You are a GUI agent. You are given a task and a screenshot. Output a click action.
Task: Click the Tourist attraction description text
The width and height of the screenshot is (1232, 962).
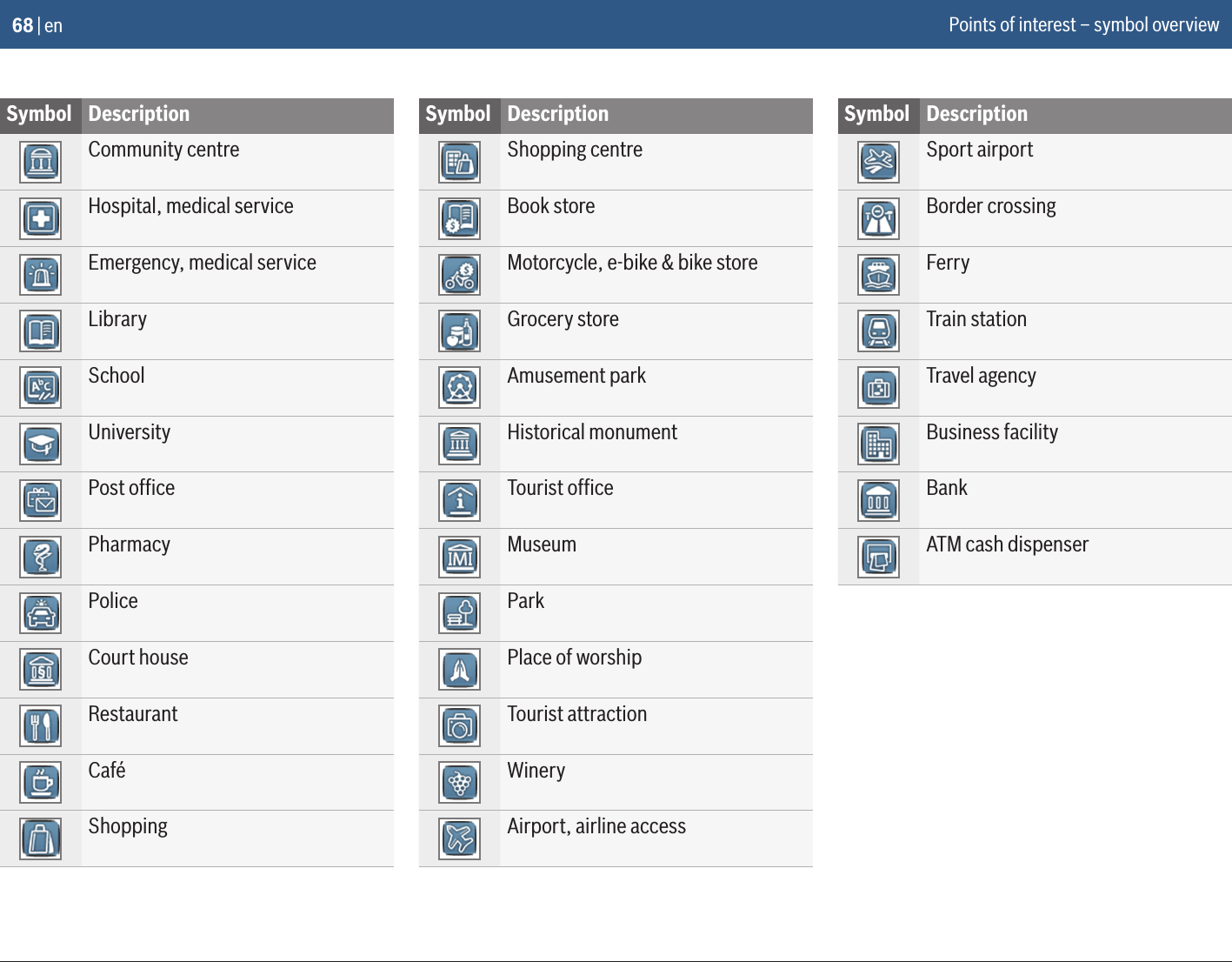pos(577,714)
